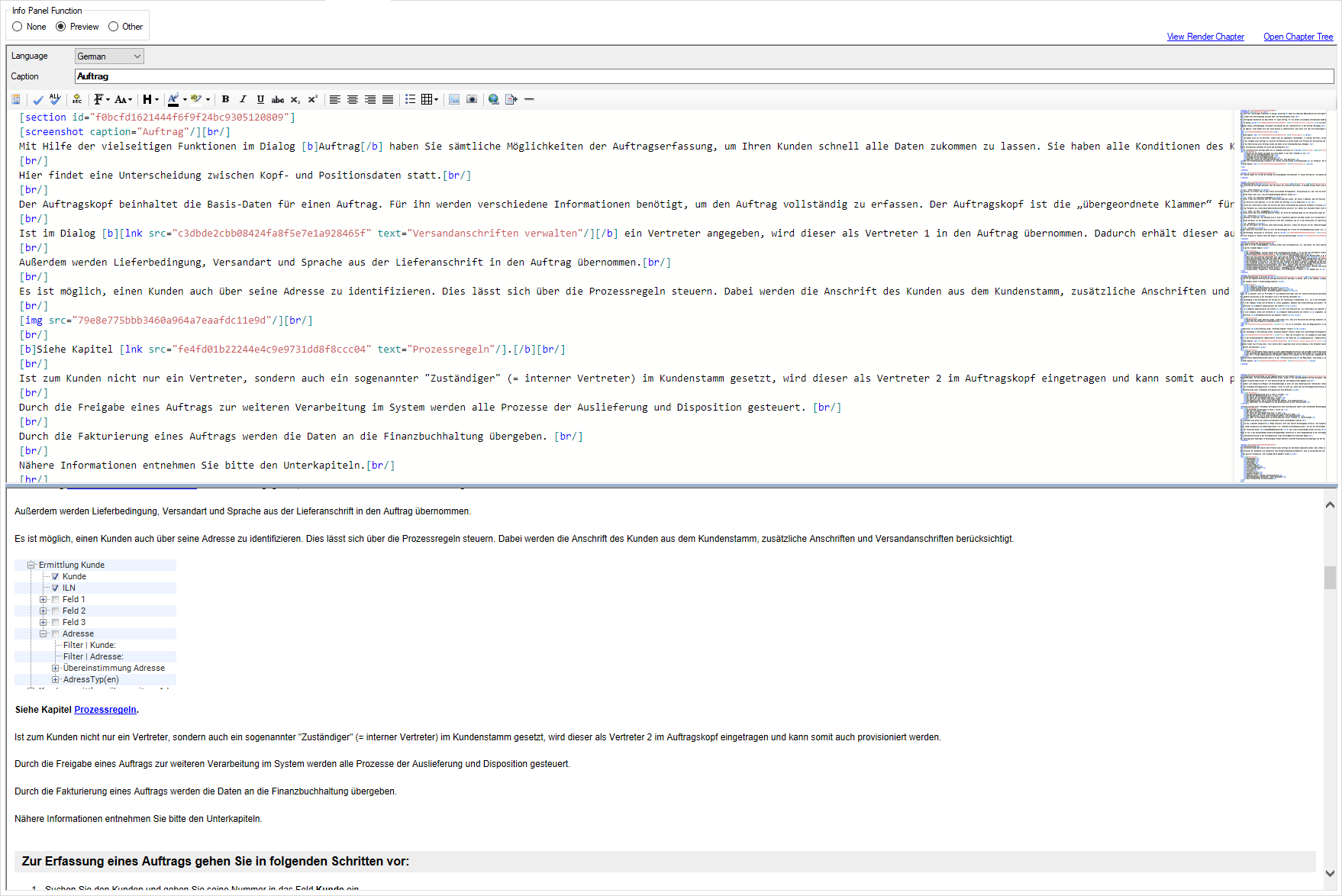Click the insert document page icon
Image resolution: width=1342 pixels, height=896 pixels.
pyautogui.click(x=511, y=99)
